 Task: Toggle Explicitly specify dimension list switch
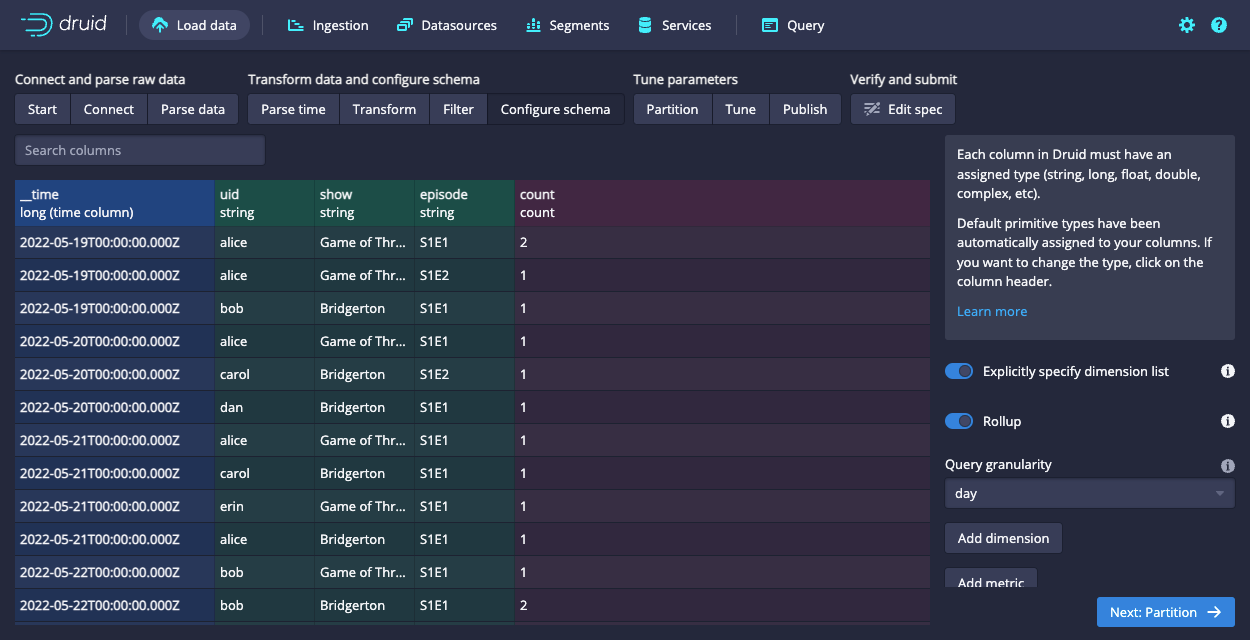pyautogui.click(x=959, y=371)
